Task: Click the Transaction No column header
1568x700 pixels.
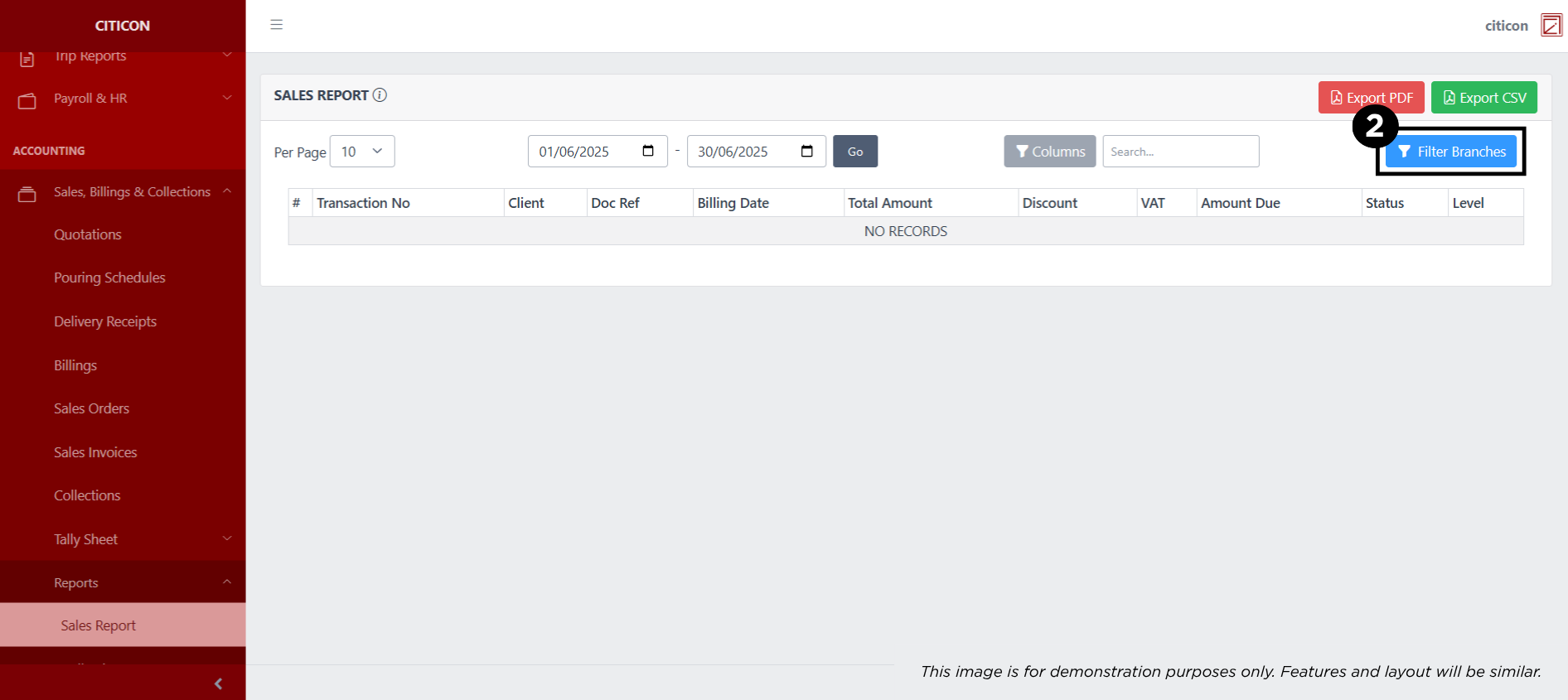Action: pos(408,203)
